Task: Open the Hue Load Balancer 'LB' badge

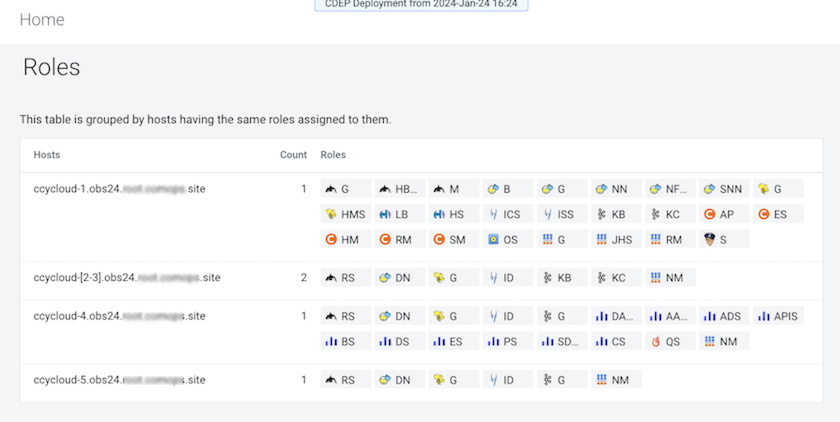Action: pos(400,214)
